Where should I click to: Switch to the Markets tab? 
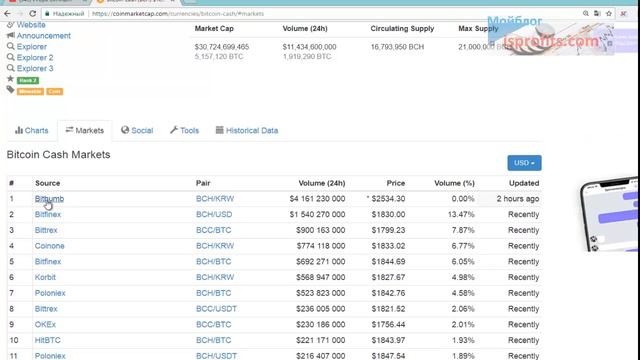pos(85,131)
